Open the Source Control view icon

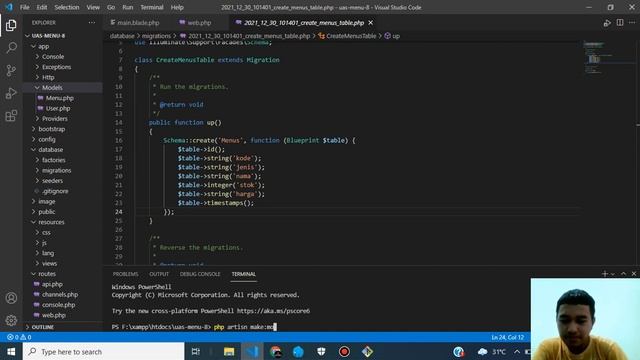click(x=11, y=70)
